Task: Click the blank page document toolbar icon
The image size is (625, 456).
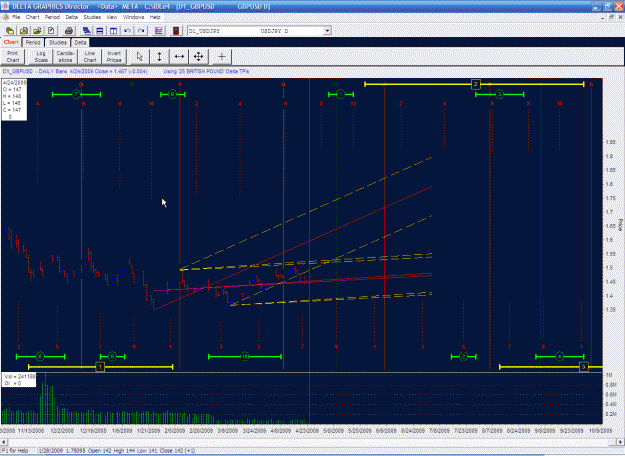Action: (x=51, y=31)
